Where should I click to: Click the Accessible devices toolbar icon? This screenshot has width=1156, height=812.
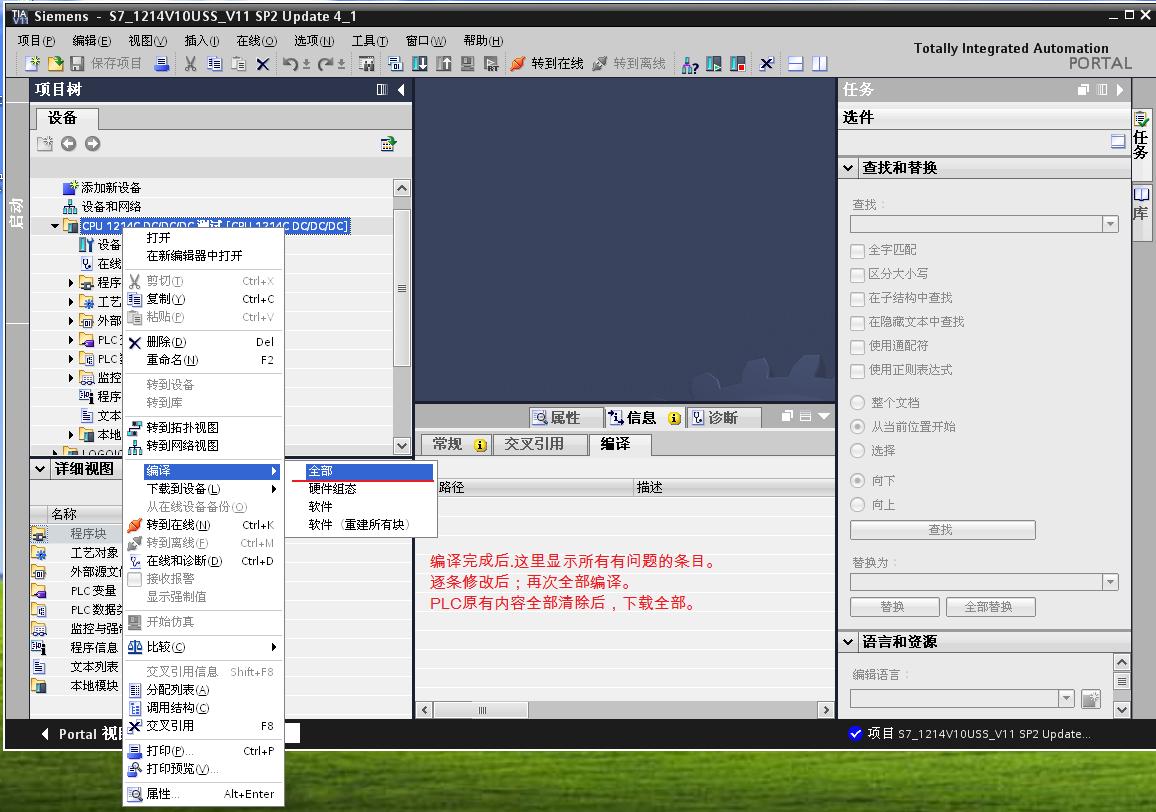tap(690, 65)
